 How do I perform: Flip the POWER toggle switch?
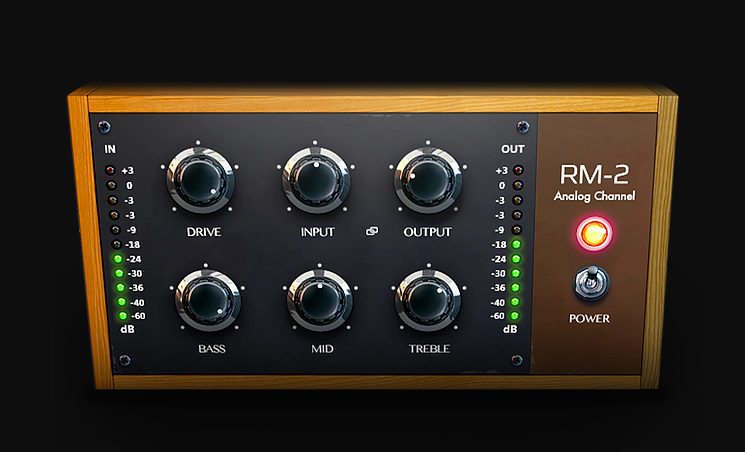(x=592, y=284)
